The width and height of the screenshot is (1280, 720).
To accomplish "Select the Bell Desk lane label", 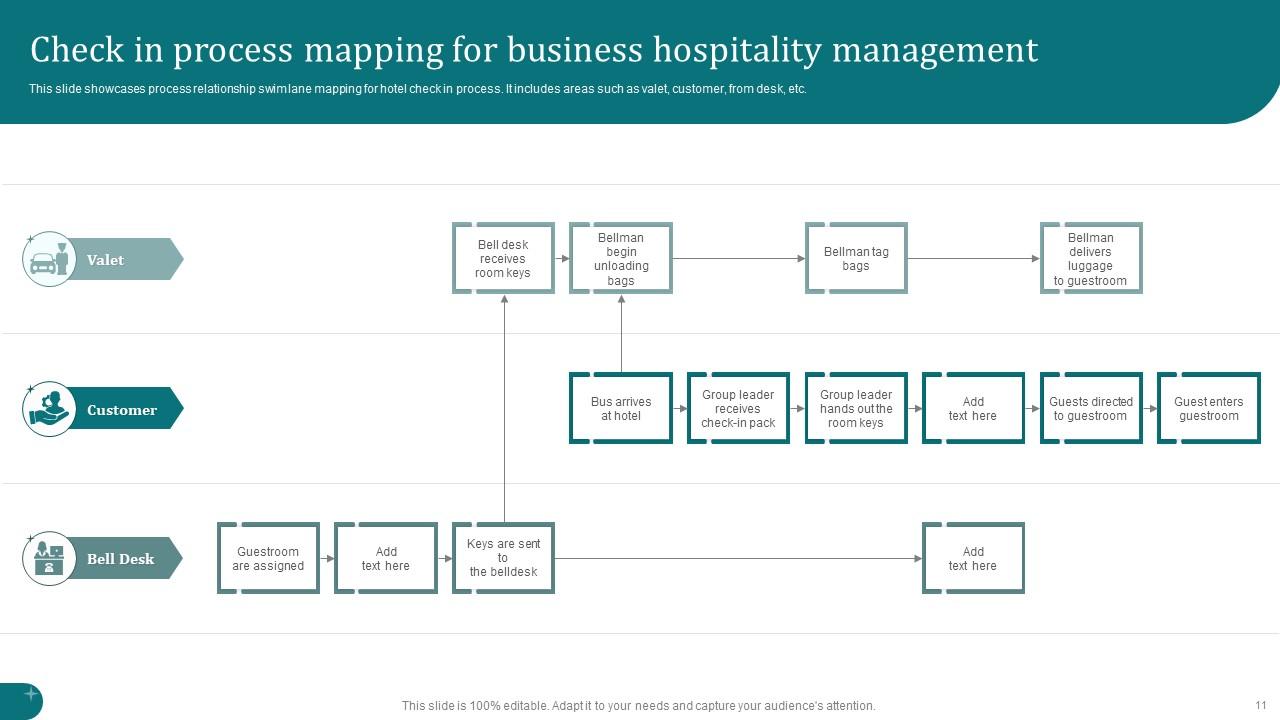I will 124,558.
